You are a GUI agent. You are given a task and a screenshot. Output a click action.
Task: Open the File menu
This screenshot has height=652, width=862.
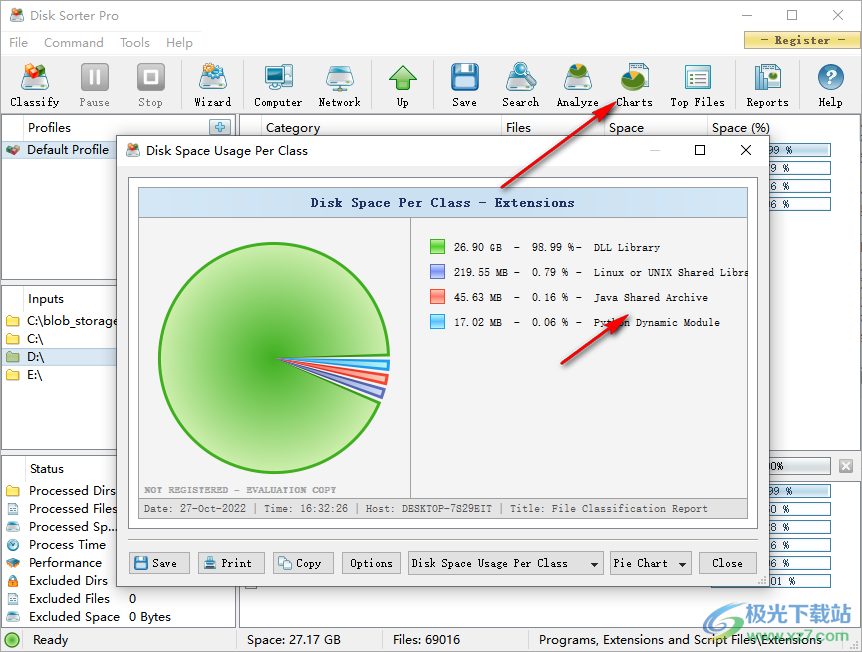[x=18, y=42]
